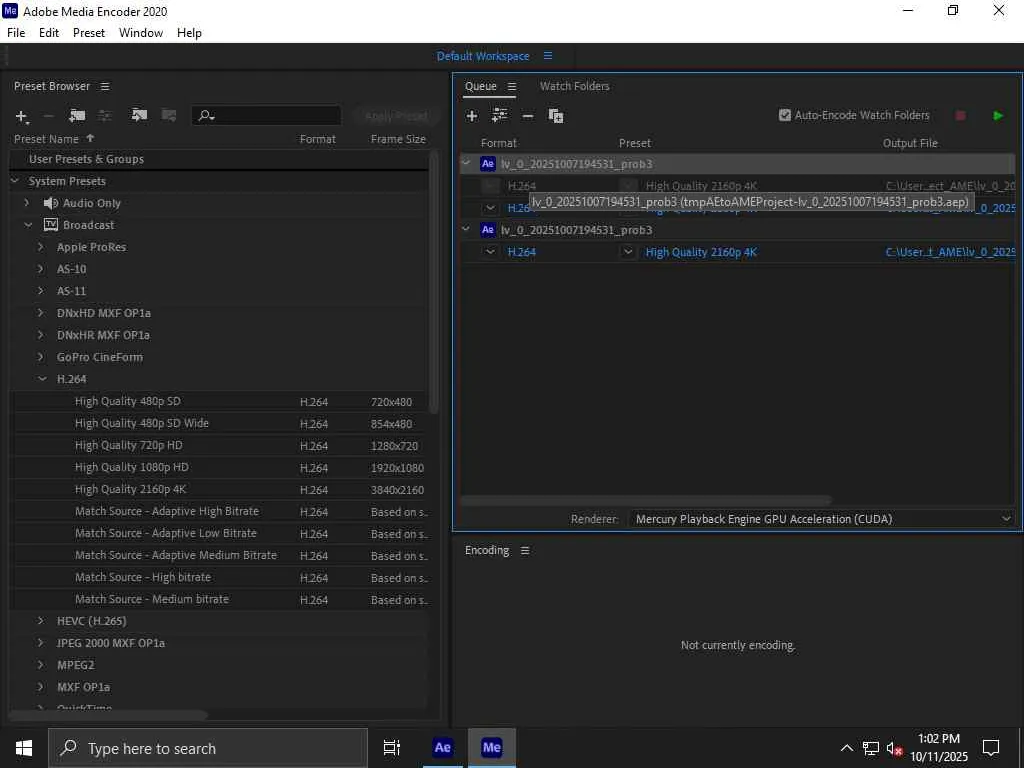Open the Window menu

(x=141, y=33)
